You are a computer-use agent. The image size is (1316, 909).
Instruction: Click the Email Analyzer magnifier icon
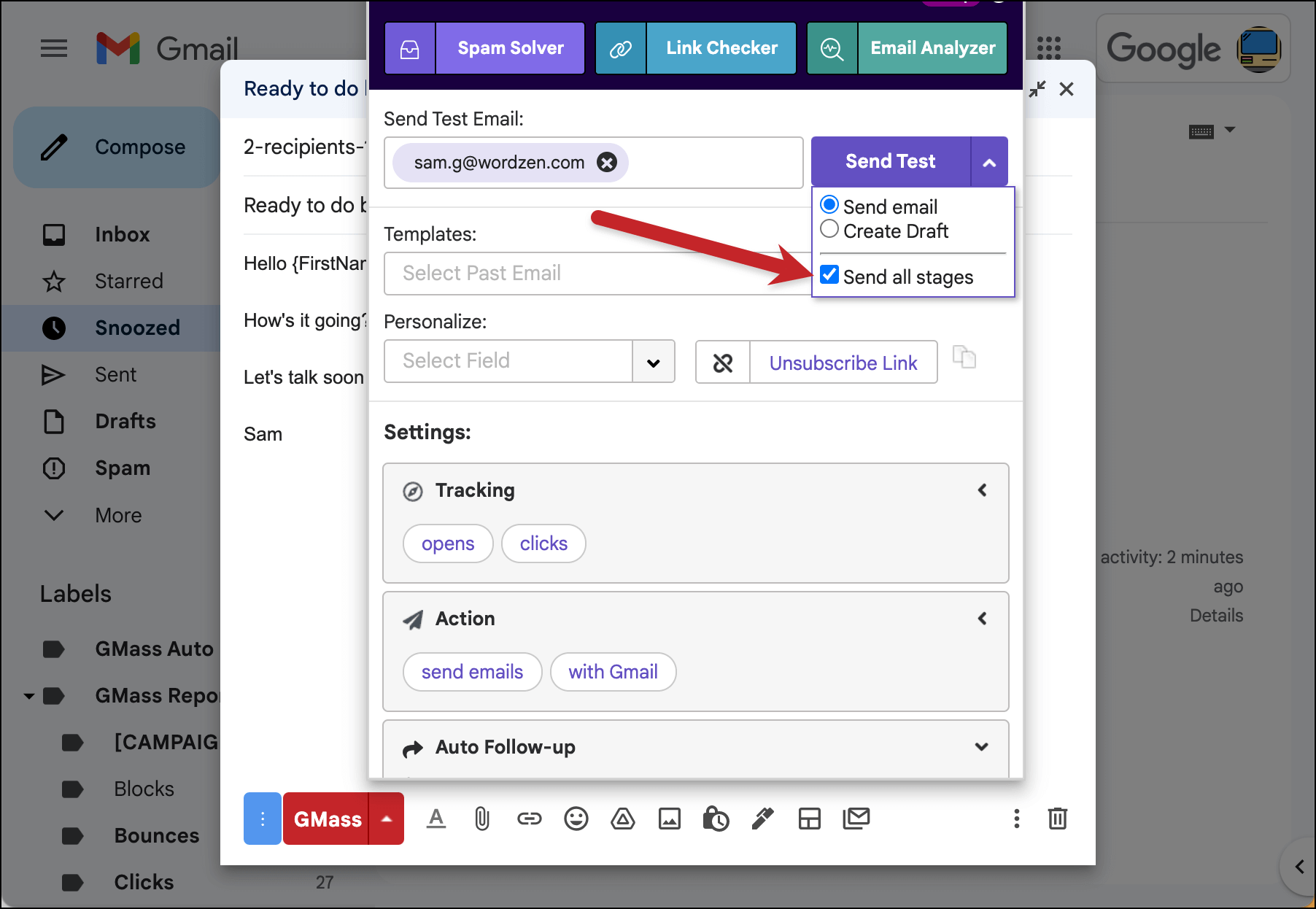click(x=832, y=48)
